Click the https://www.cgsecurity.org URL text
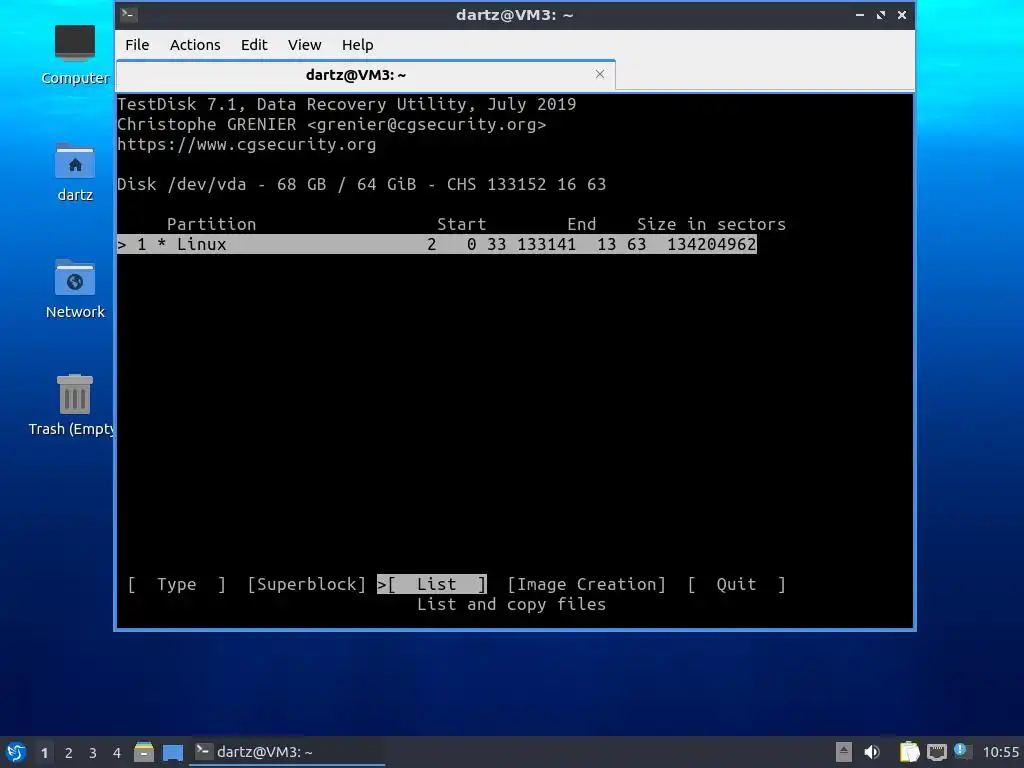The width and height of the screenshot is (1024, 768). (246, 144)
